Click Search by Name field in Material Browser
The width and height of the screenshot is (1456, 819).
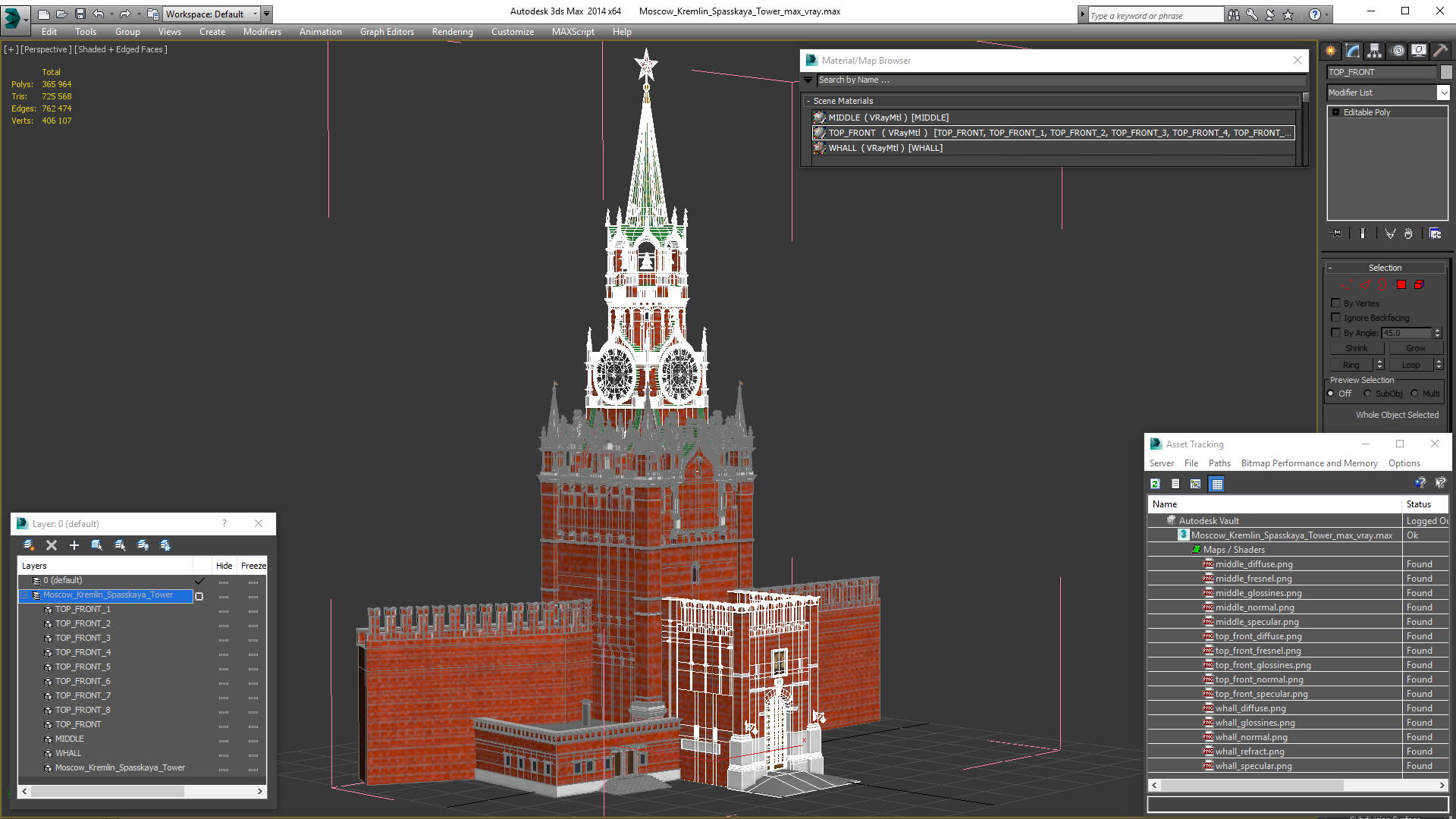tap(1060, 80)
